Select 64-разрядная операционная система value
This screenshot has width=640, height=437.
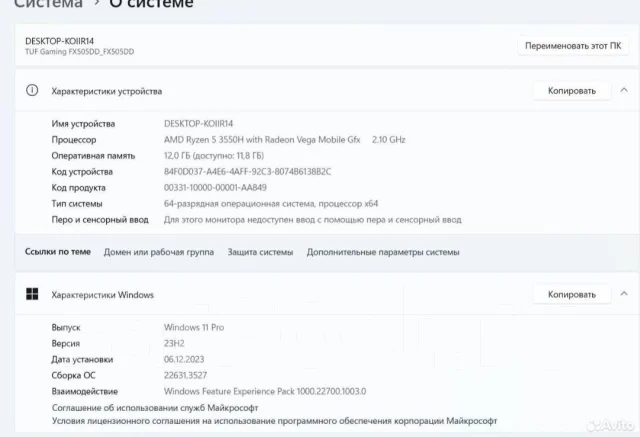point(271,204)
